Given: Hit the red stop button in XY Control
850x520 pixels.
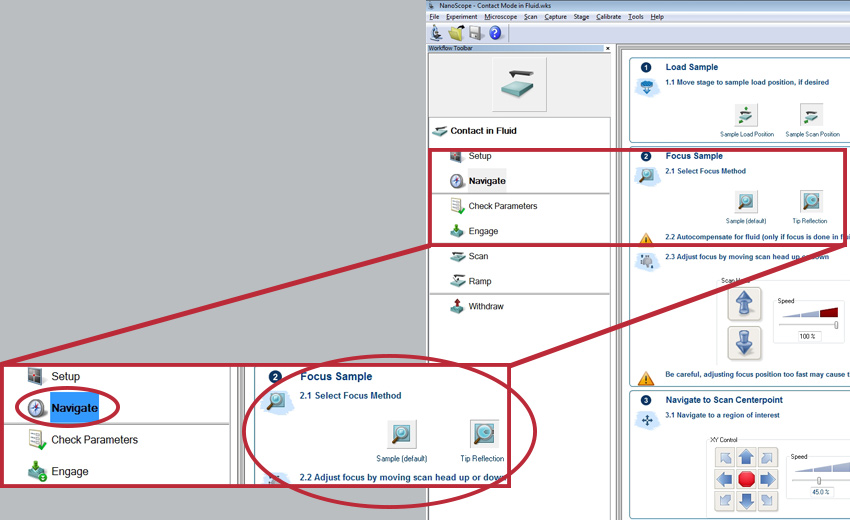Looking at the screenshot, I should tap(745, 479).
